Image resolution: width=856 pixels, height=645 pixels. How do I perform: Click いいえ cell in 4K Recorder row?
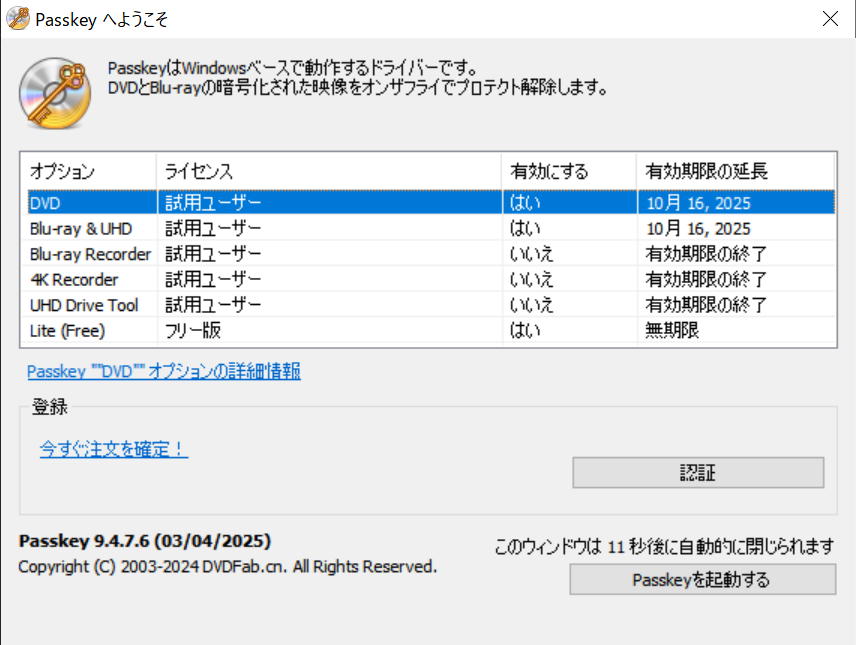click(x=532, y=280)
